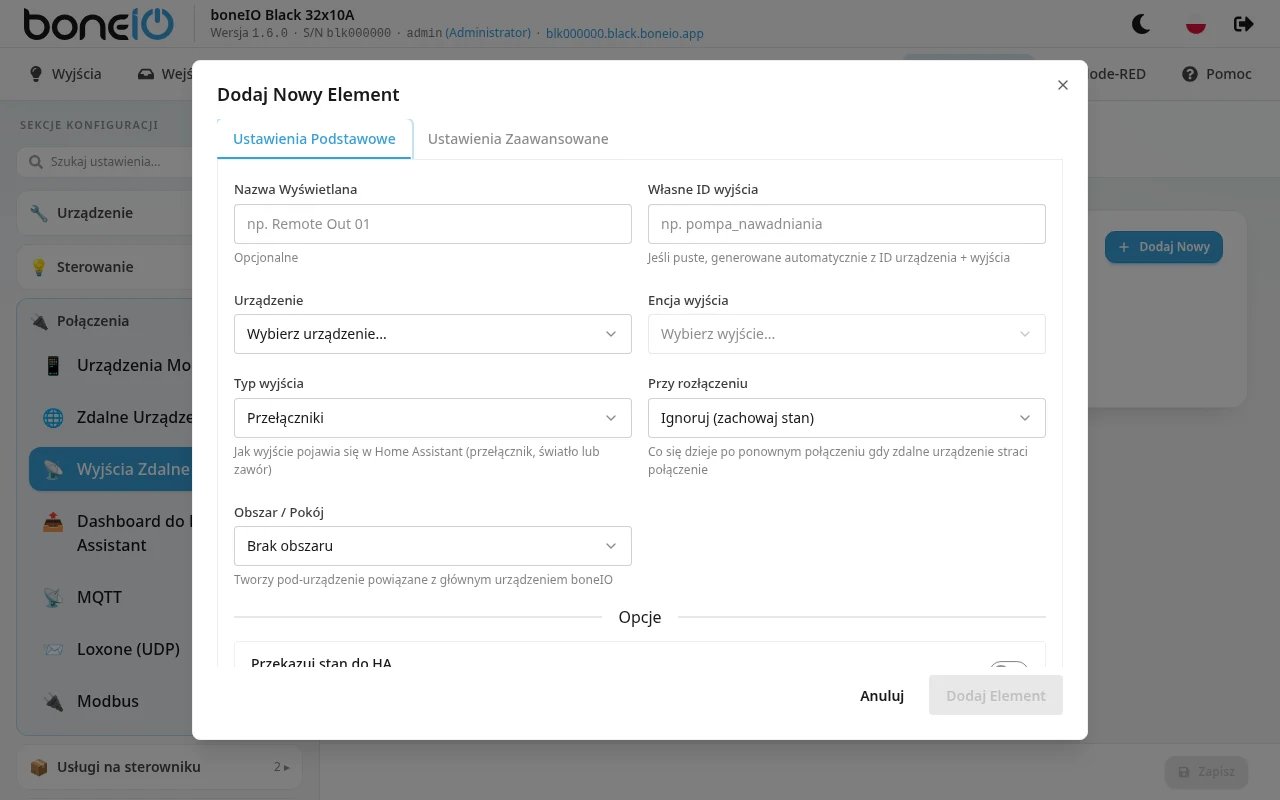Screen dimensions: 1280x800
Task: Click the bulb icon next to Sterowanie
Action: point(39,267)
